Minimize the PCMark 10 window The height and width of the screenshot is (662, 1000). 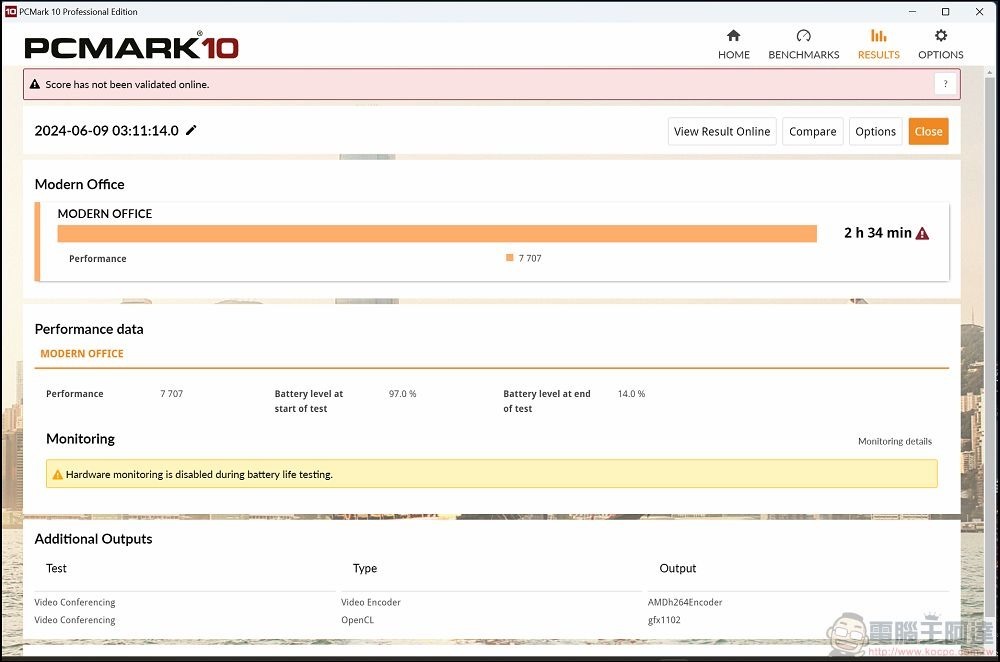pos(913,11)
